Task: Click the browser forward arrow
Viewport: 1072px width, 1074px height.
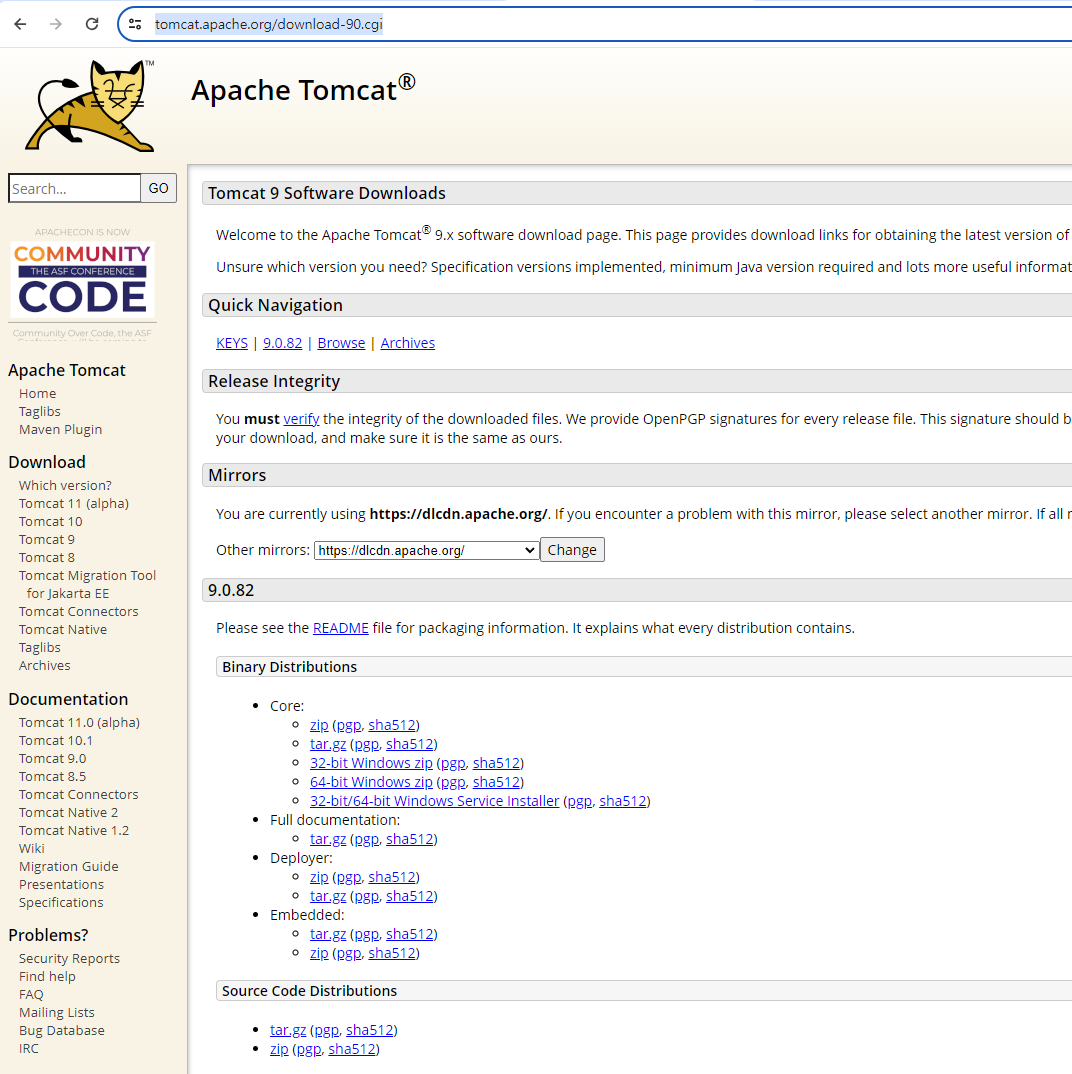Action: coord(56,24)
